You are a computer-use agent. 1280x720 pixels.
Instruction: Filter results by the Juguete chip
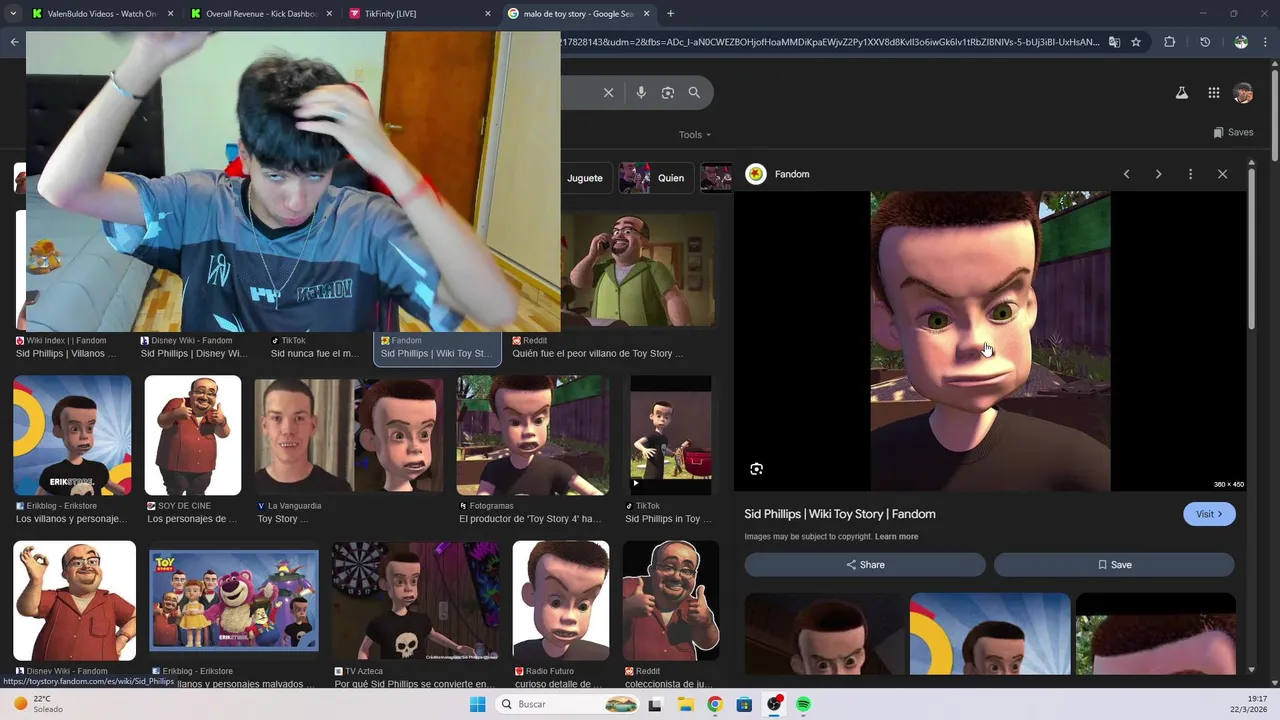pos(585,178)
